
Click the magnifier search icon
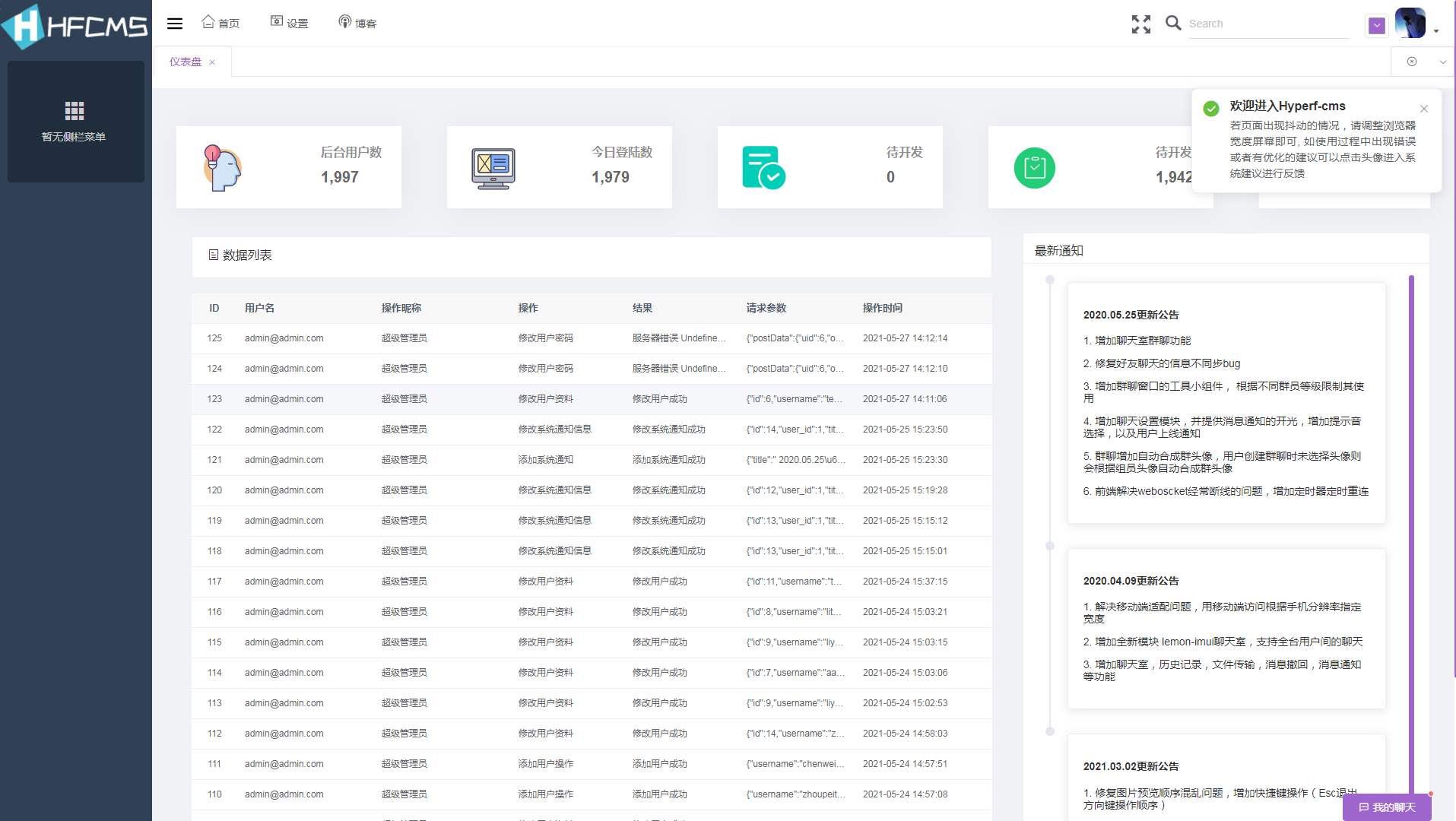[x=1173, y=23]
